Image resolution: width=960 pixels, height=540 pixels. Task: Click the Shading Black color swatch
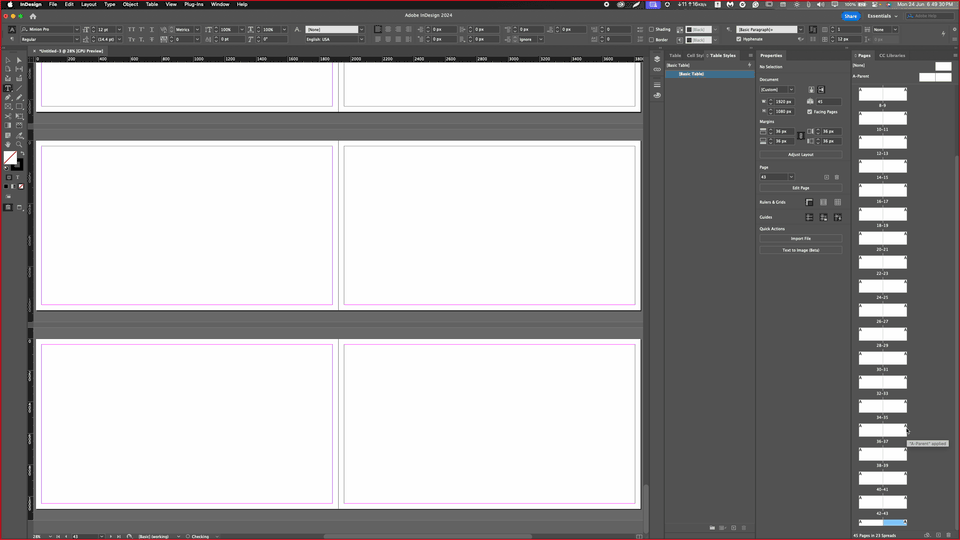pos(698,29)
